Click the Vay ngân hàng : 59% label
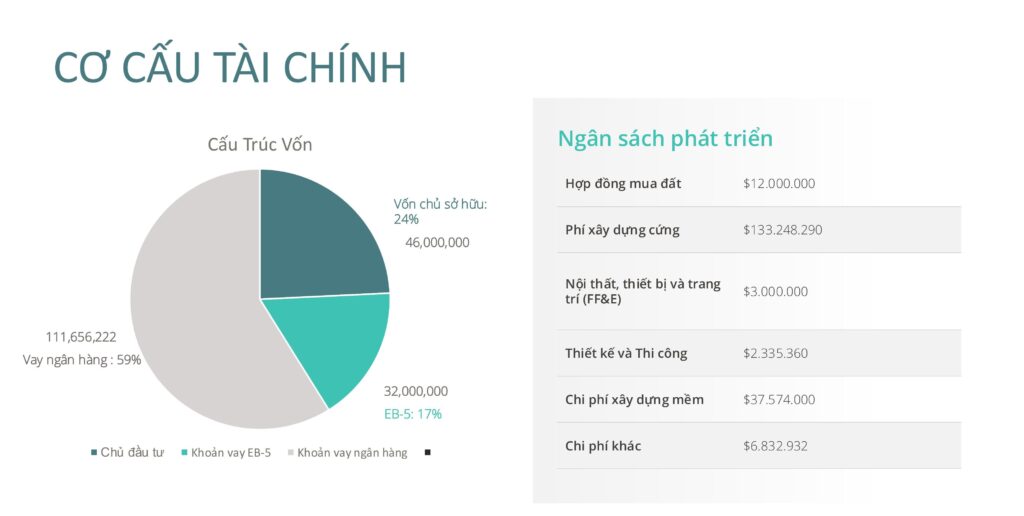The width and height of the screenshot is (1024, 516). [x=82, y=360]
